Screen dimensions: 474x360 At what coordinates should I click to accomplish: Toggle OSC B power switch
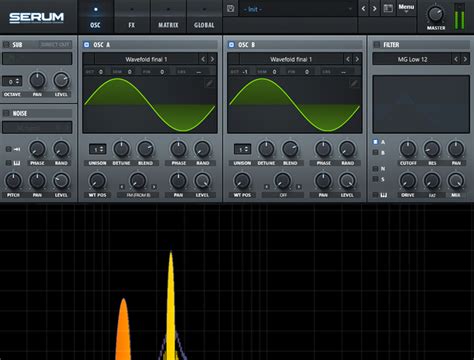[x=231, y=44]
